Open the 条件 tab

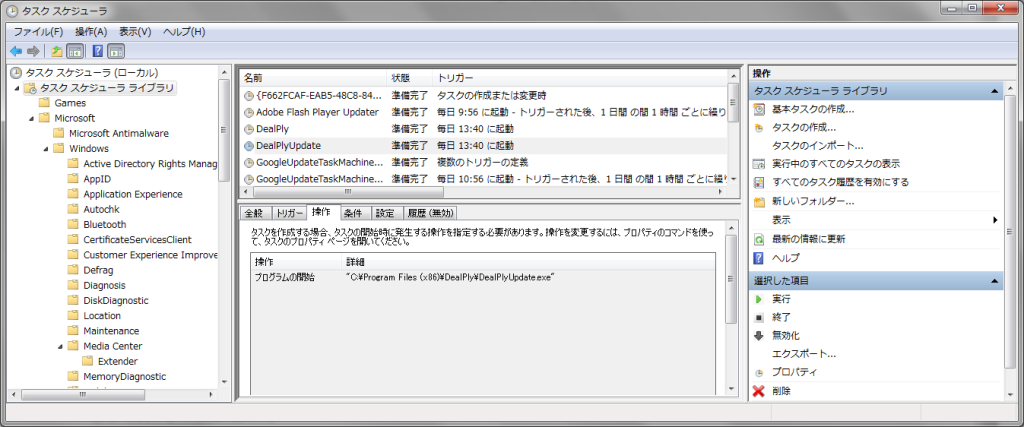pos(353,213)
